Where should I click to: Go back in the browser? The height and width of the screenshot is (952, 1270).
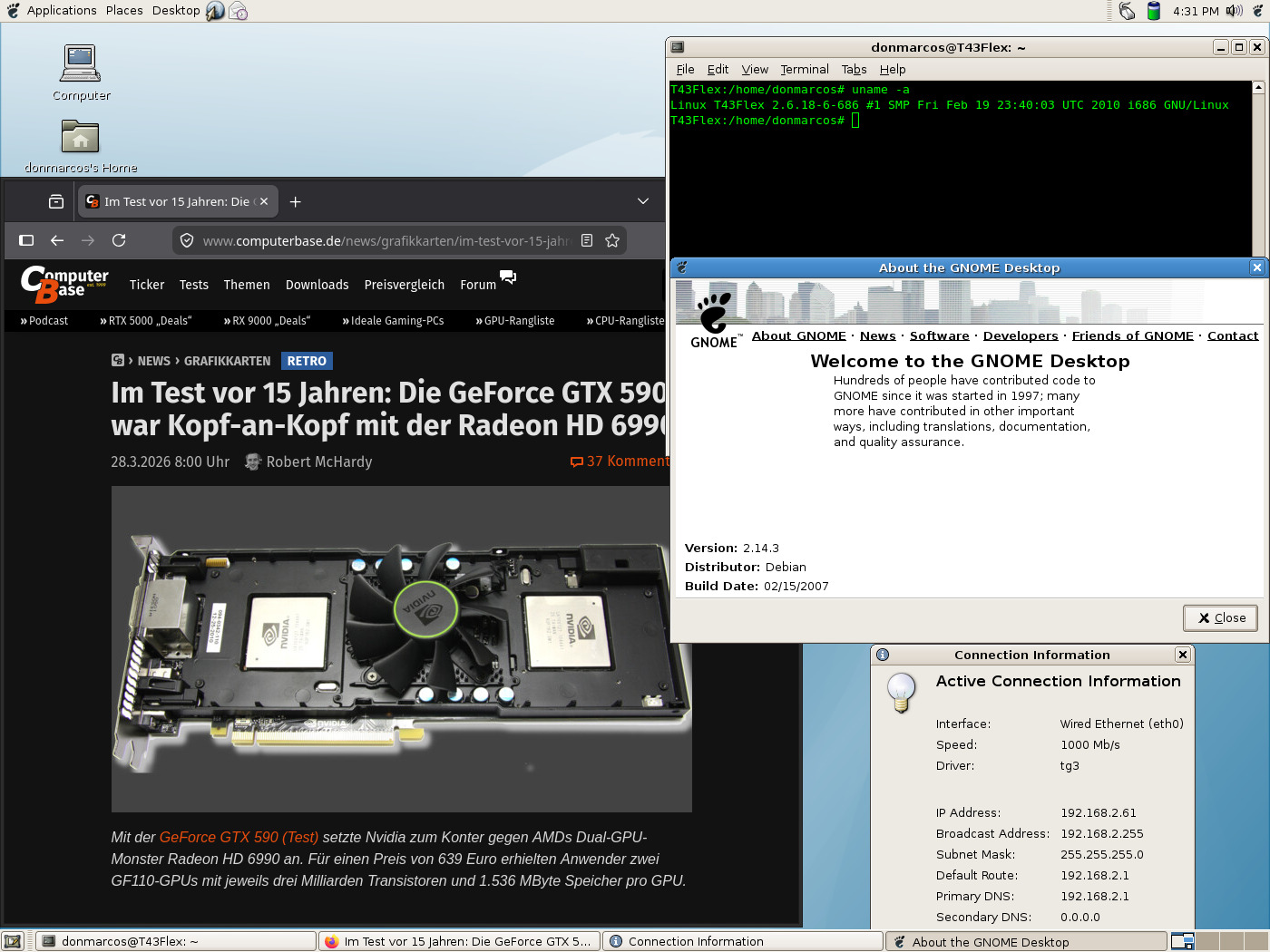pos(57,240)
